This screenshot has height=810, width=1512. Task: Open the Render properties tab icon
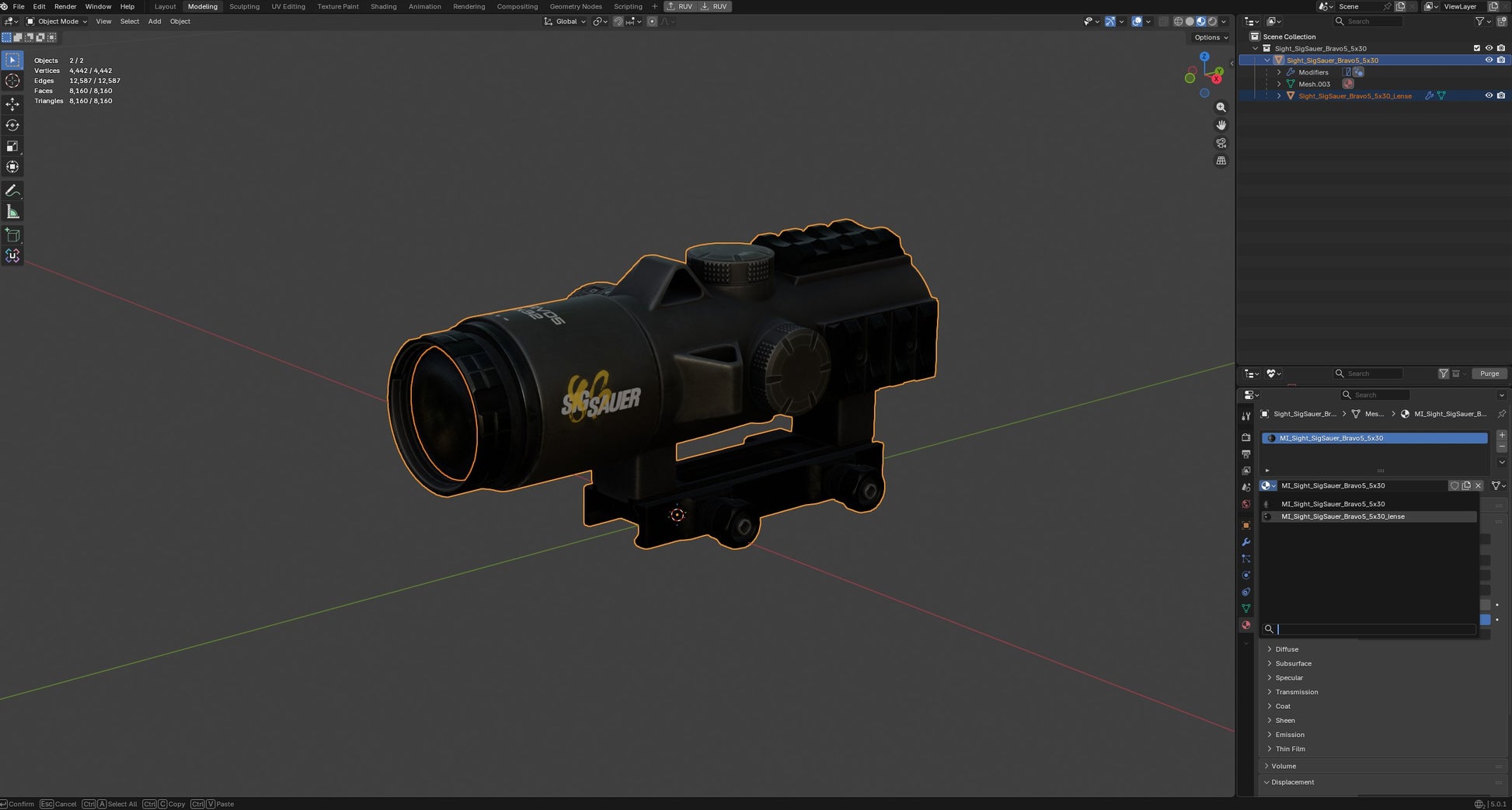pyautogui.click(x=1245, y=437)
